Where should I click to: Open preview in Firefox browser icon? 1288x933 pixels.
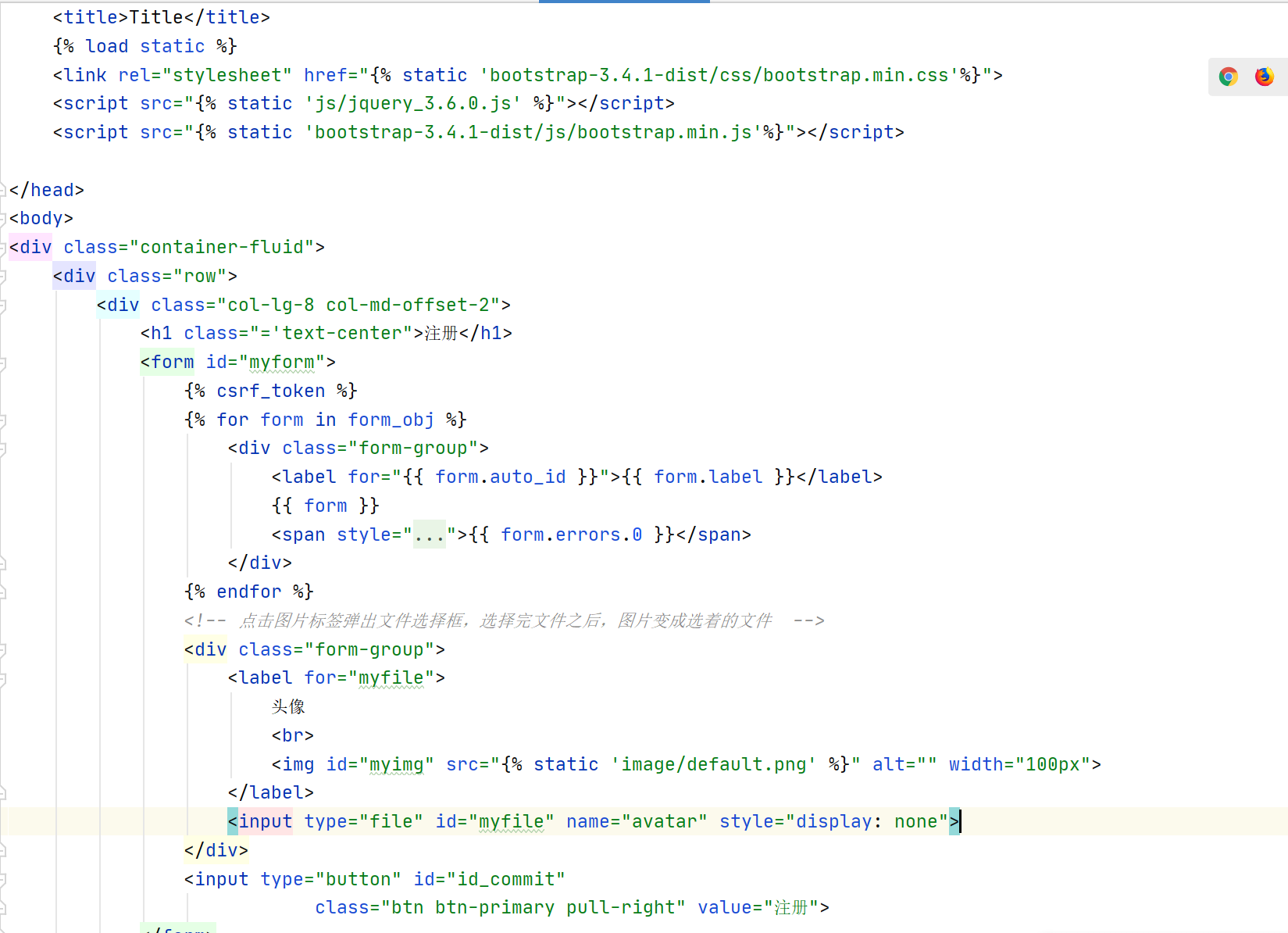click(x=1264, y=77)
